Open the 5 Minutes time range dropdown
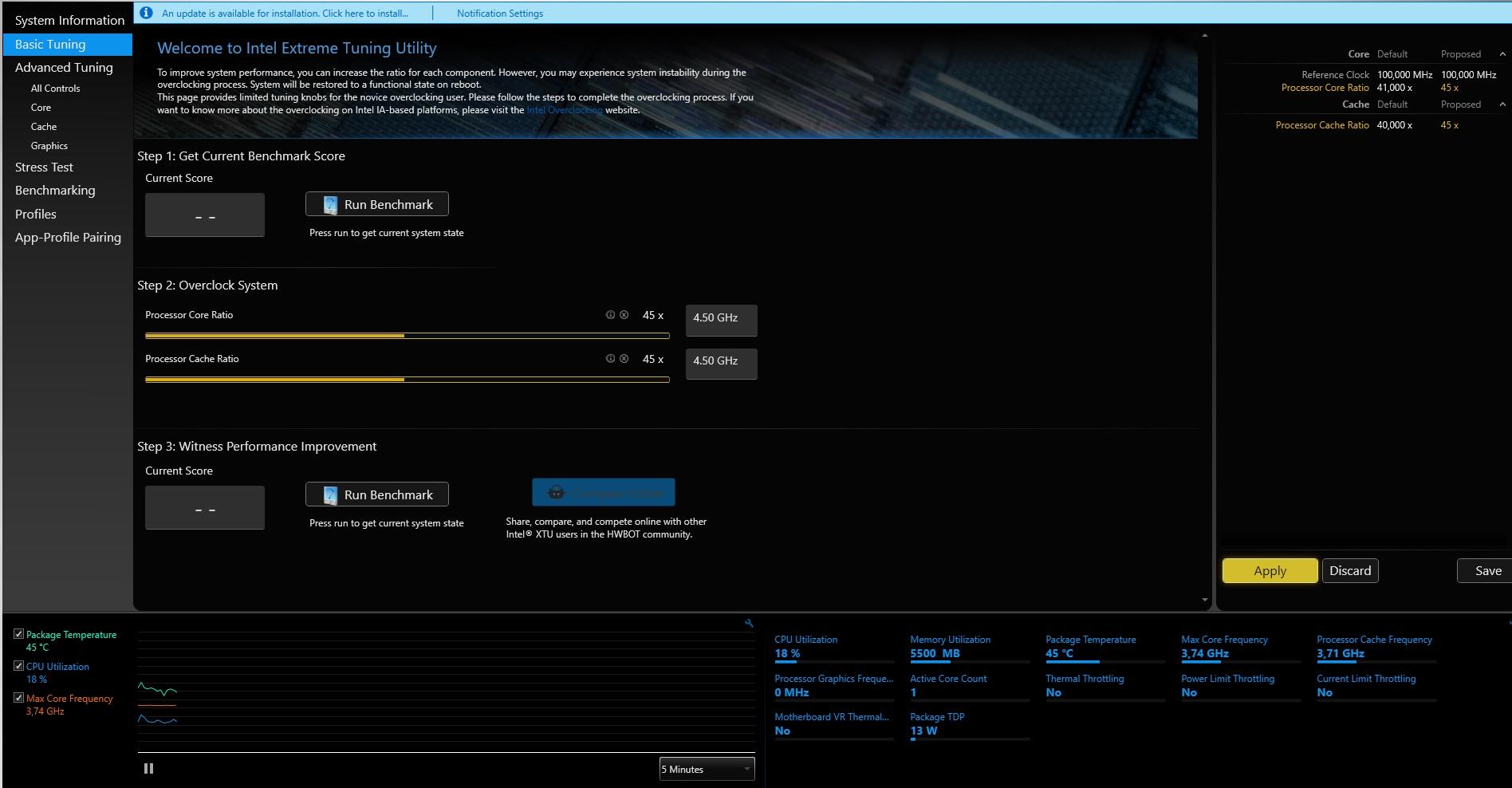Image resolution: width=1512 pixels, height=788 pixels. (x=707, y=769)
